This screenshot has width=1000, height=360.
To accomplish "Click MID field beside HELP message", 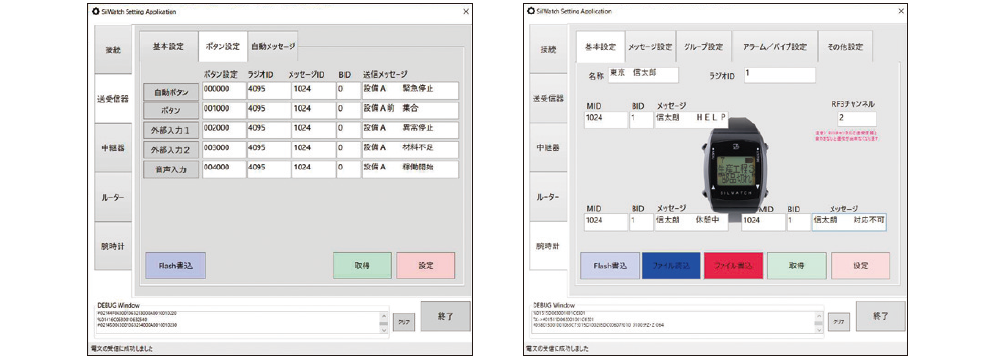I will (x=606, y=119).
